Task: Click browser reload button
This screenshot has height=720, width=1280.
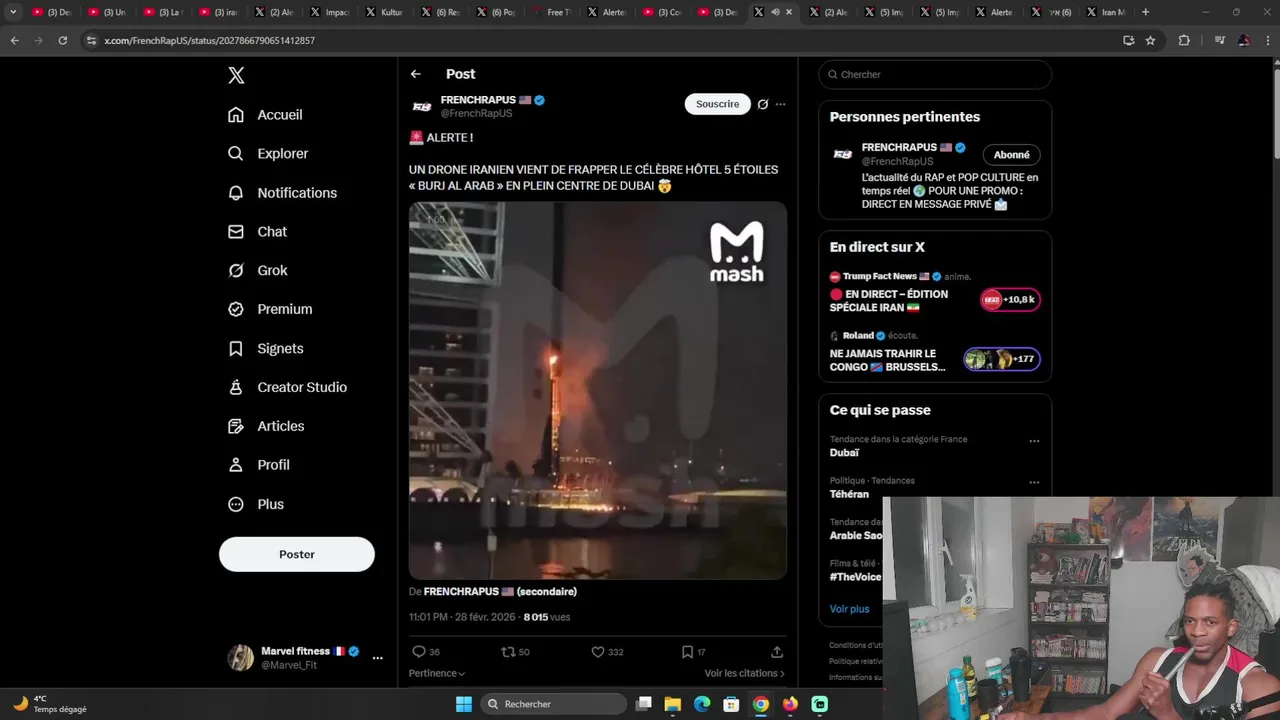Action: click(63, 41)
